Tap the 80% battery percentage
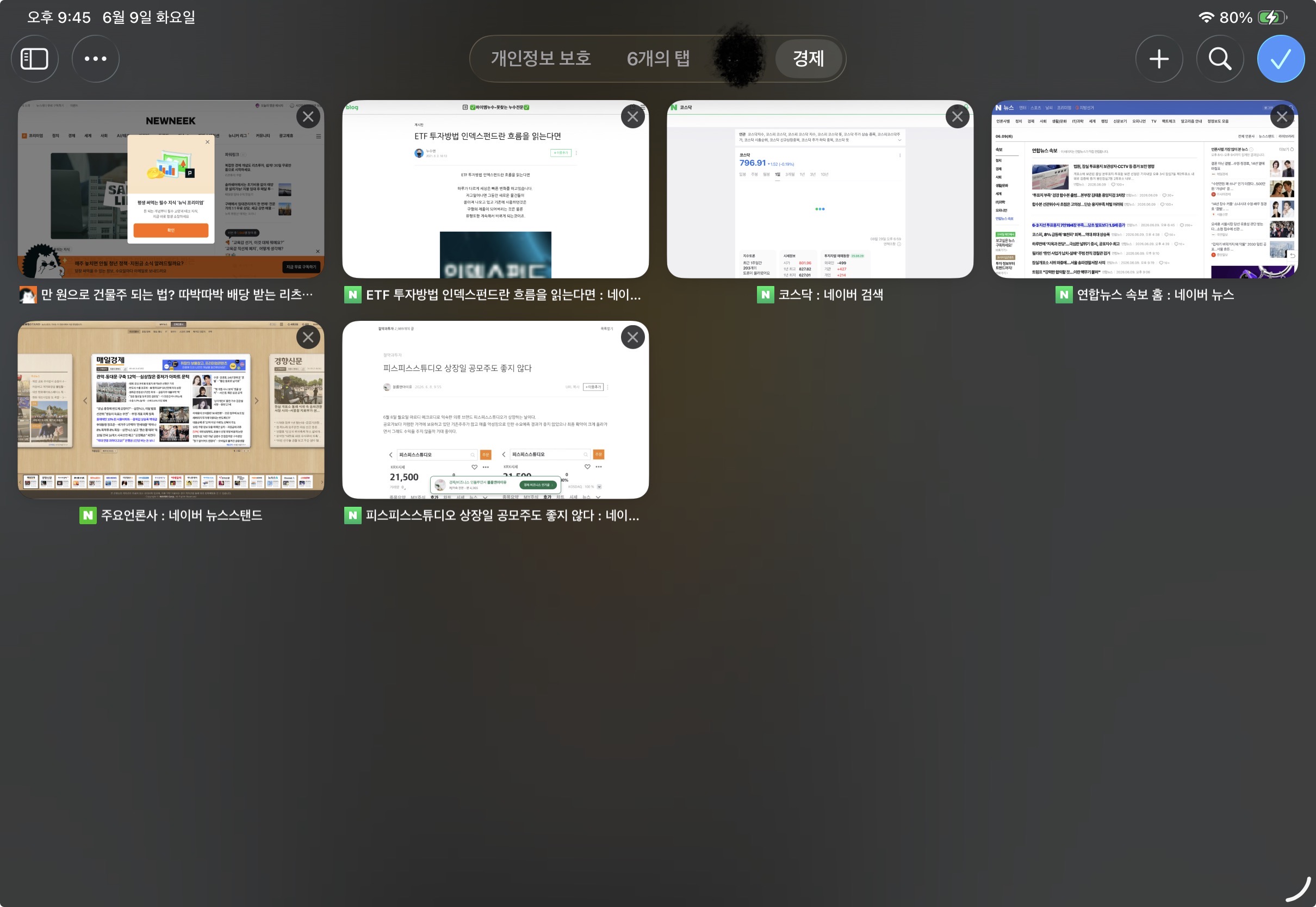 click(1236, 17)
